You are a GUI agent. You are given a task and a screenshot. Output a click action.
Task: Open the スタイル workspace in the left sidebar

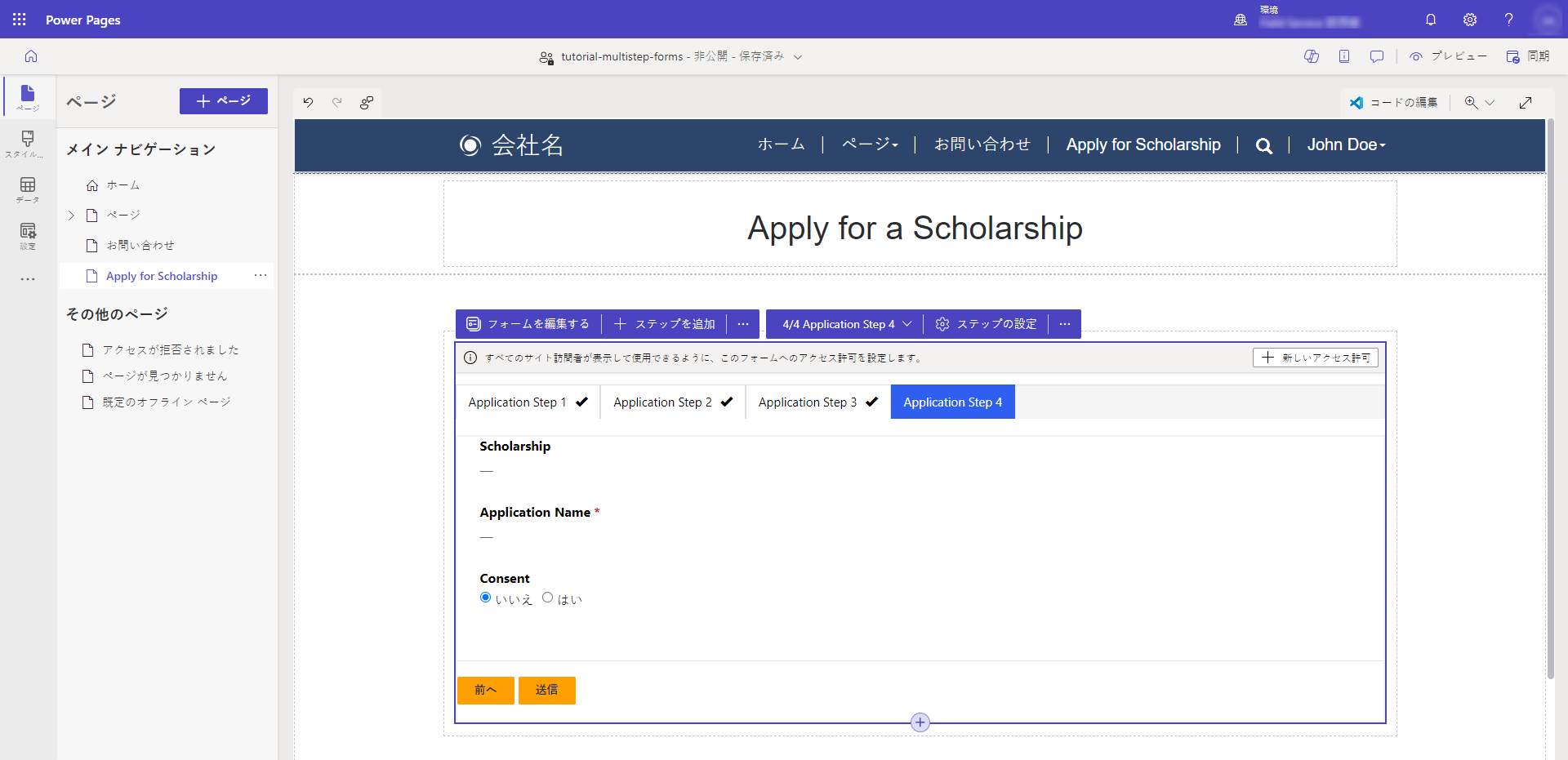click(27, 143)
